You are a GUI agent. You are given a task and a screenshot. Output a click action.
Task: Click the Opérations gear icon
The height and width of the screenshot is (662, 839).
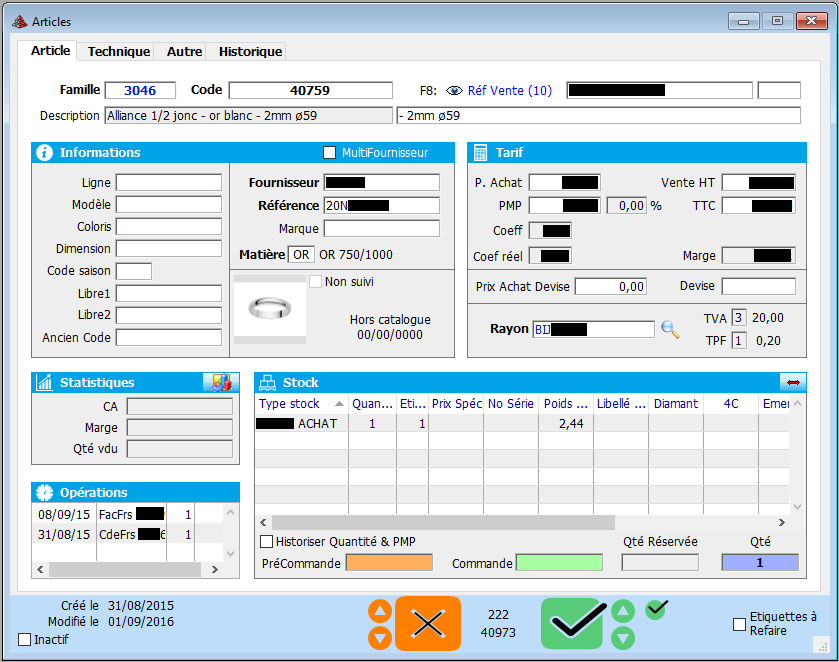click(x=44, y=492)
